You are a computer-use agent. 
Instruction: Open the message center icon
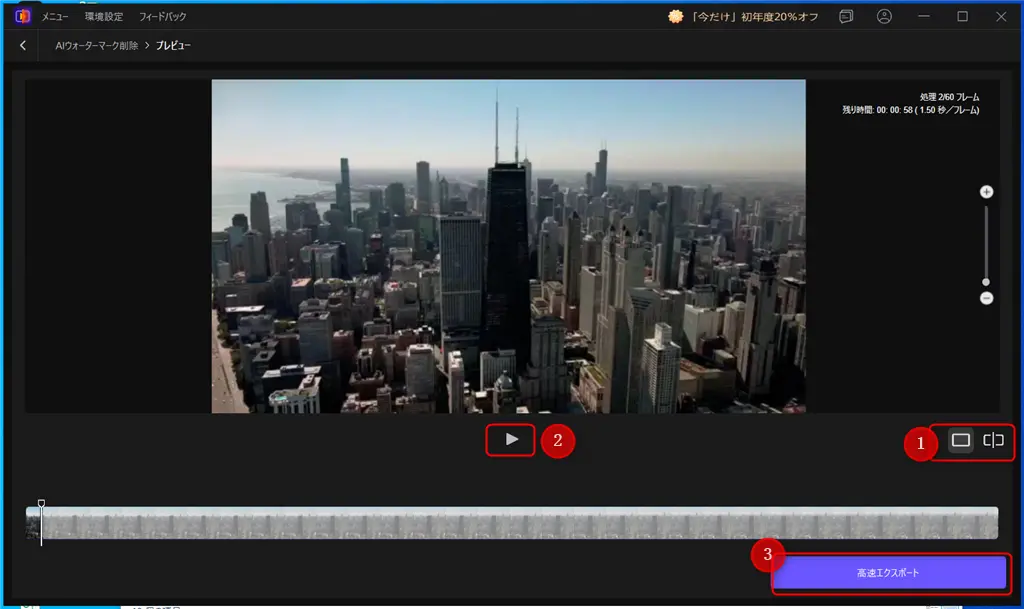(846, 17)
